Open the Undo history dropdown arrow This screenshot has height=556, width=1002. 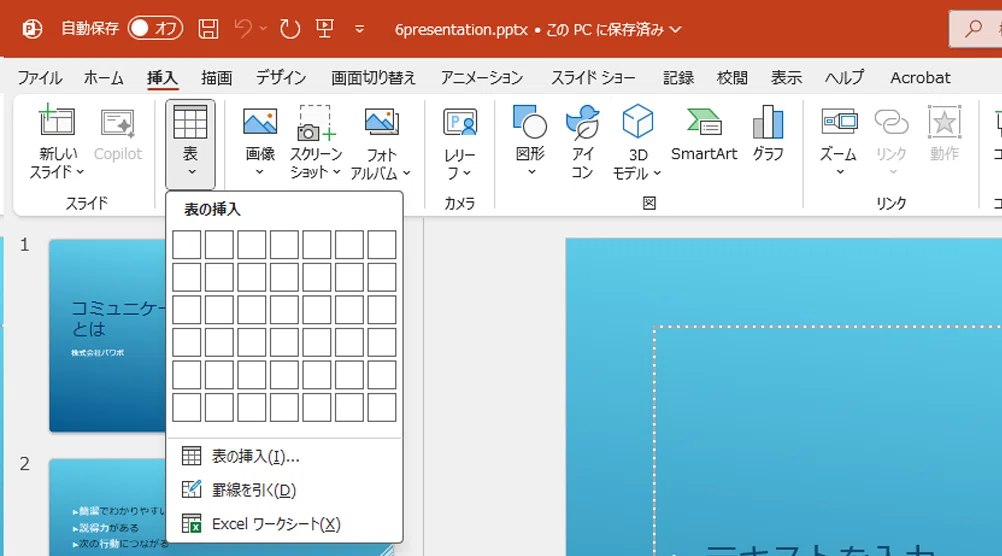pos(263,29)
